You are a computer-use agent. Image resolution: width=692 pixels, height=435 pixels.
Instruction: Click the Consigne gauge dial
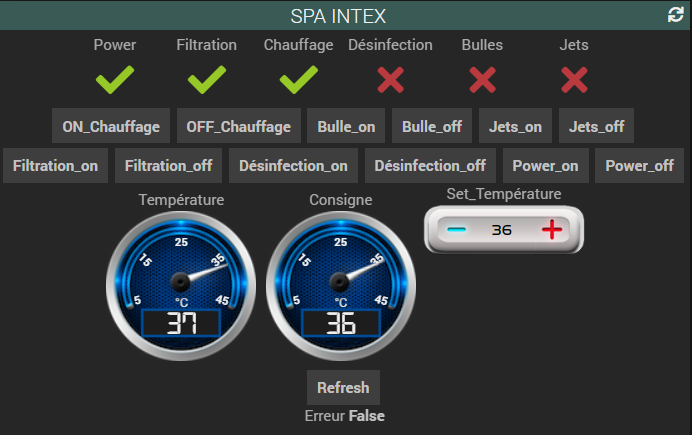coord(340,286)
